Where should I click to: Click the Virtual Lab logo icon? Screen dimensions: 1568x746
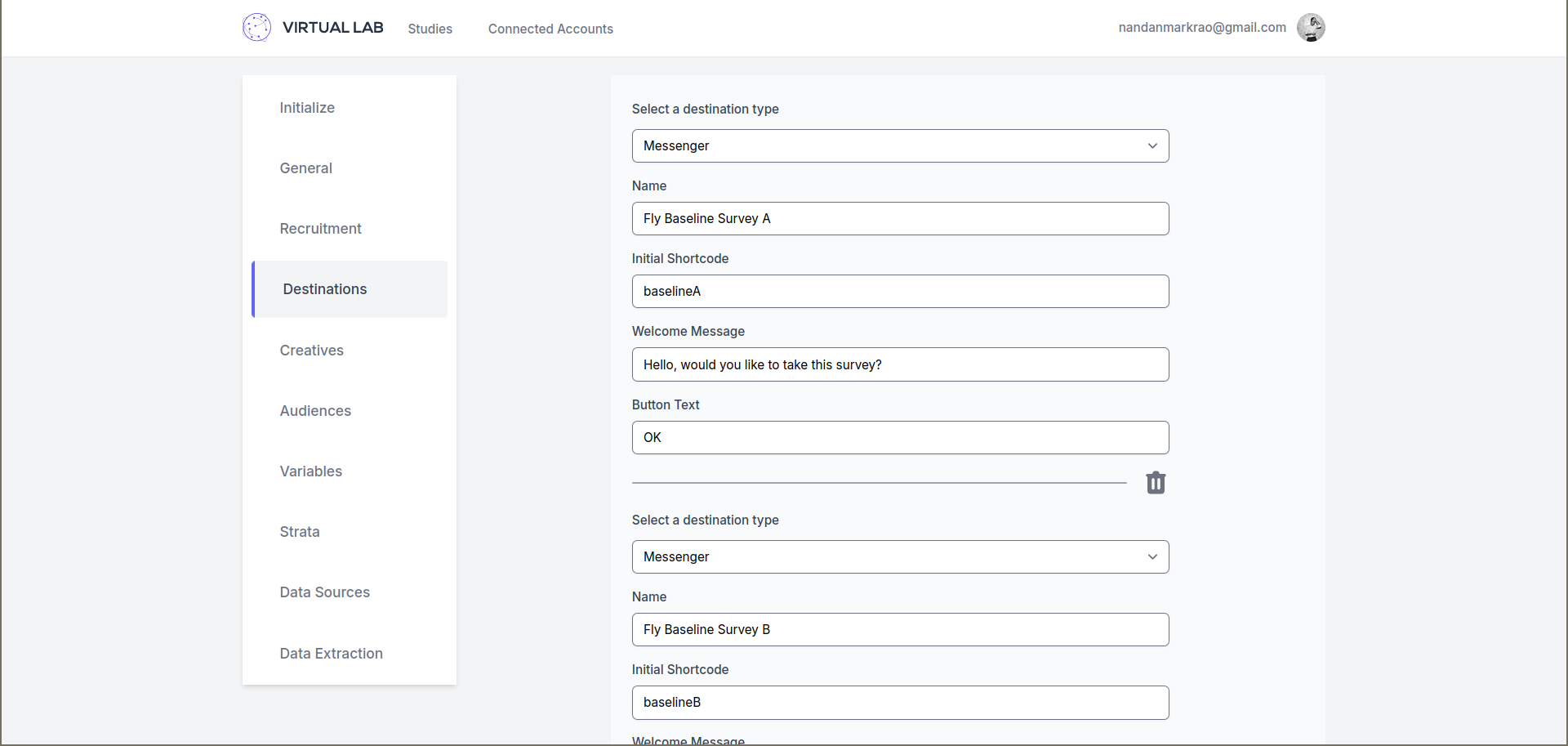[256, 27]
